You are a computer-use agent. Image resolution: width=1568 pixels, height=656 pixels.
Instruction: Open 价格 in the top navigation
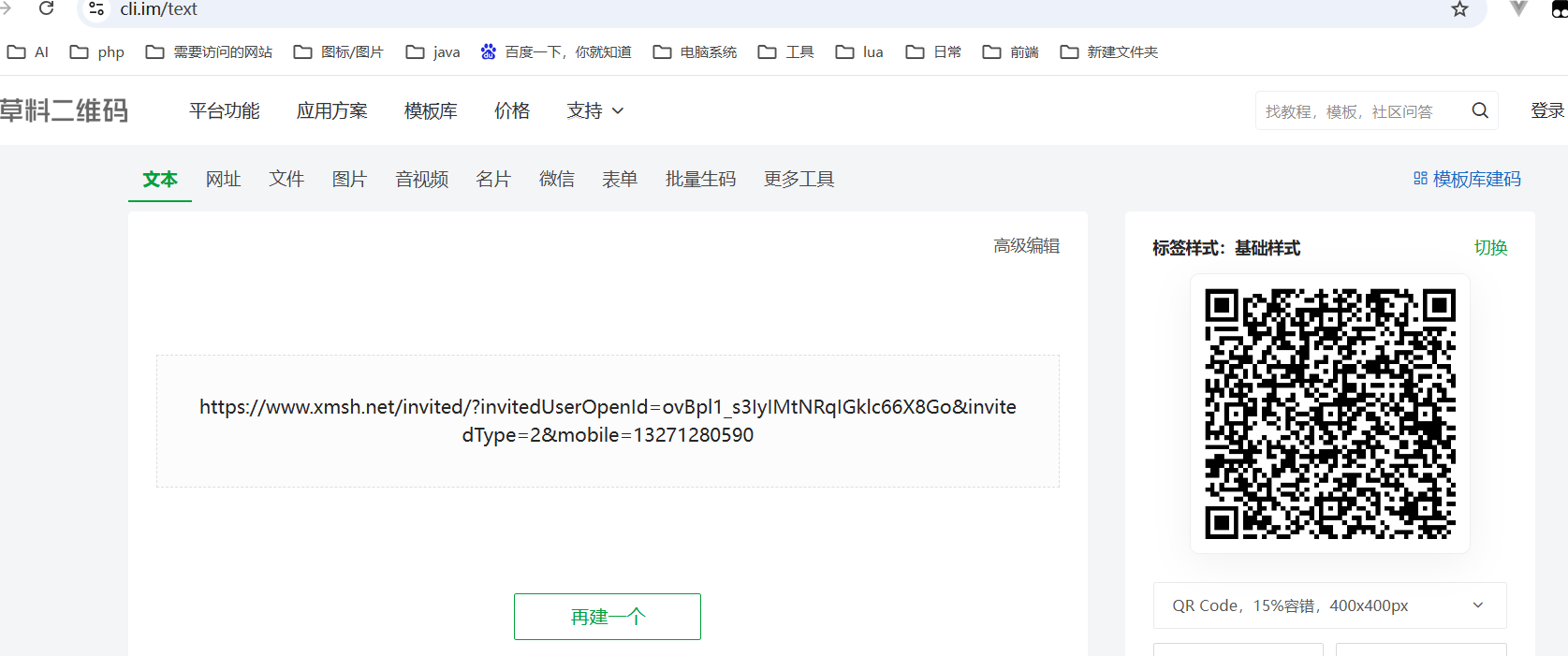(x=512, y=110)
